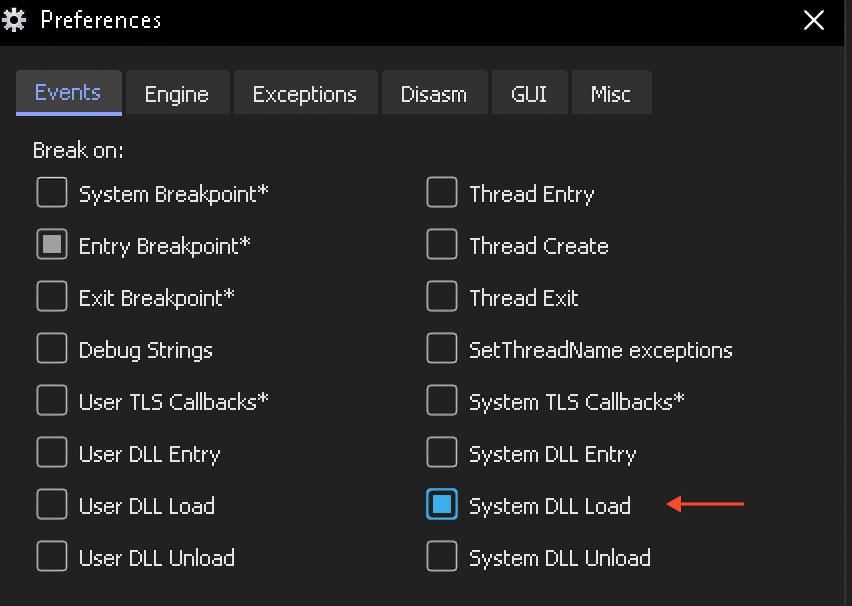Toggle the Entry Breakpoint checkbox
The height and width of the screenshot is (606, 852).
point(52,245)
